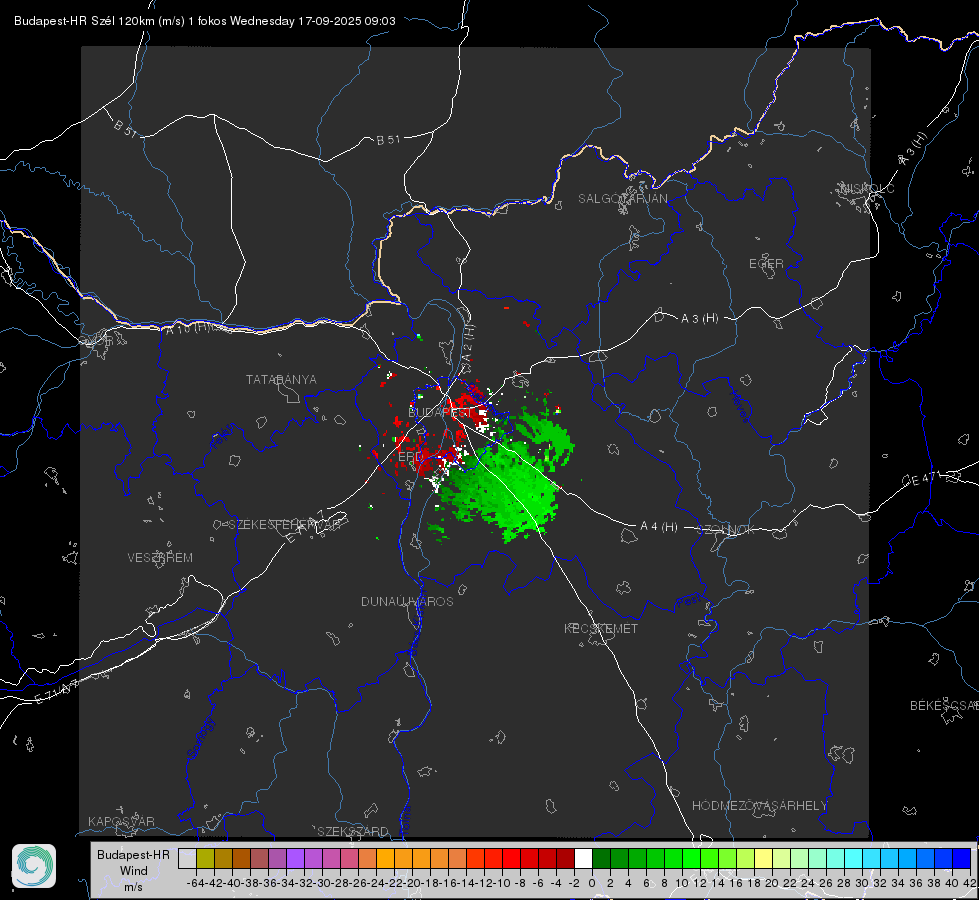Pick the yellow swatch near 18 in the legend
Viewport: 979px width, 900px height.
[763, 858]
